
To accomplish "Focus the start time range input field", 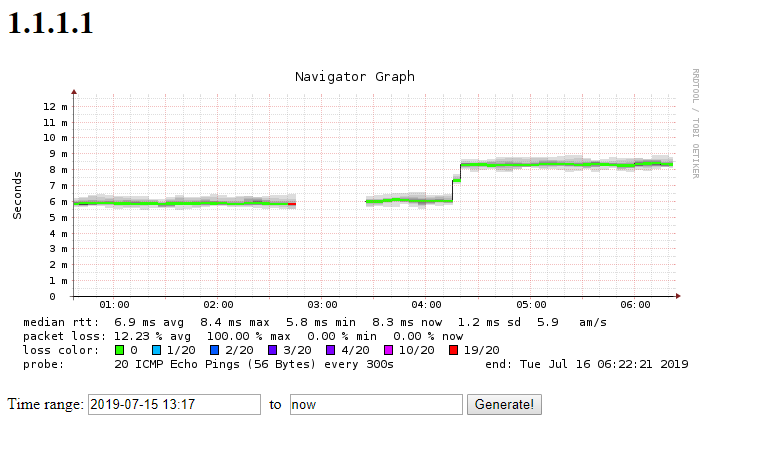I will pyautogui.click(x=174, y=405).
